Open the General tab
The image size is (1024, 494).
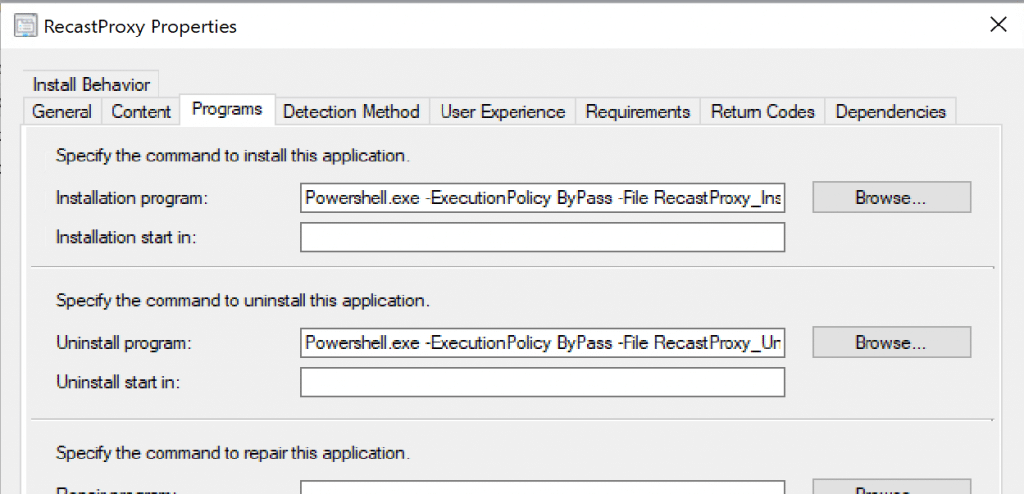pos(62,112)
